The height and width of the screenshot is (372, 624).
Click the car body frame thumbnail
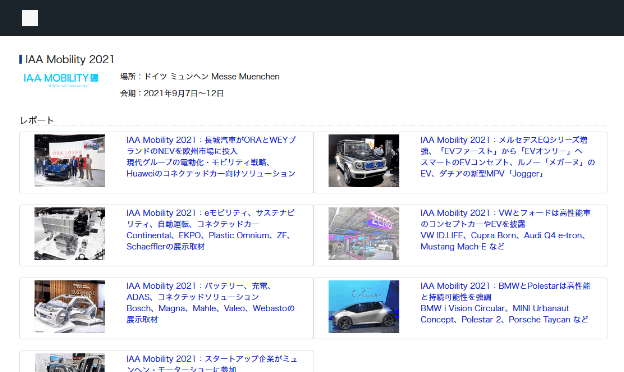70,306
